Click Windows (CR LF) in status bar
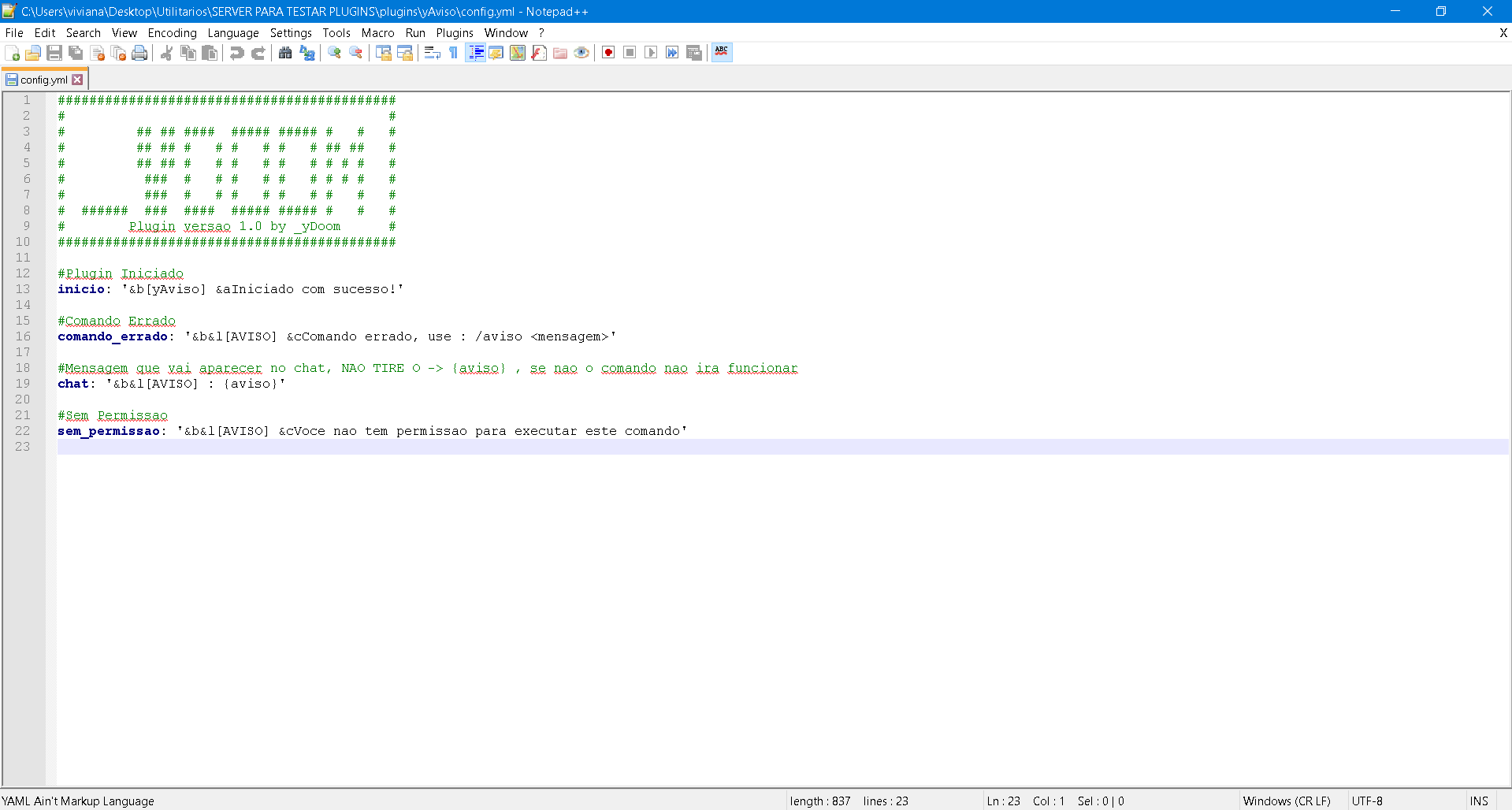The width and height of the screenshot is (1512, 810). 1287,801
